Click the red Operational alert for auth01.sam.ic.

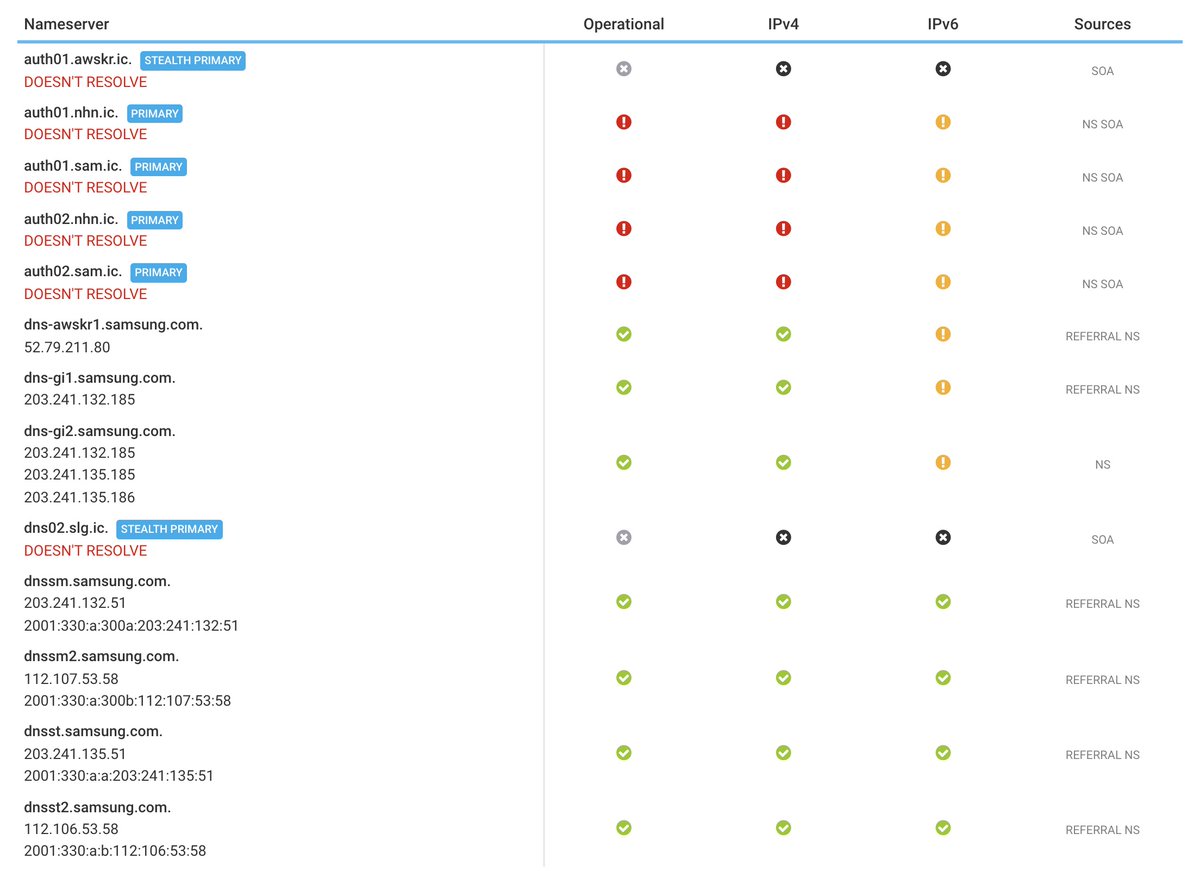coord(624,175)
